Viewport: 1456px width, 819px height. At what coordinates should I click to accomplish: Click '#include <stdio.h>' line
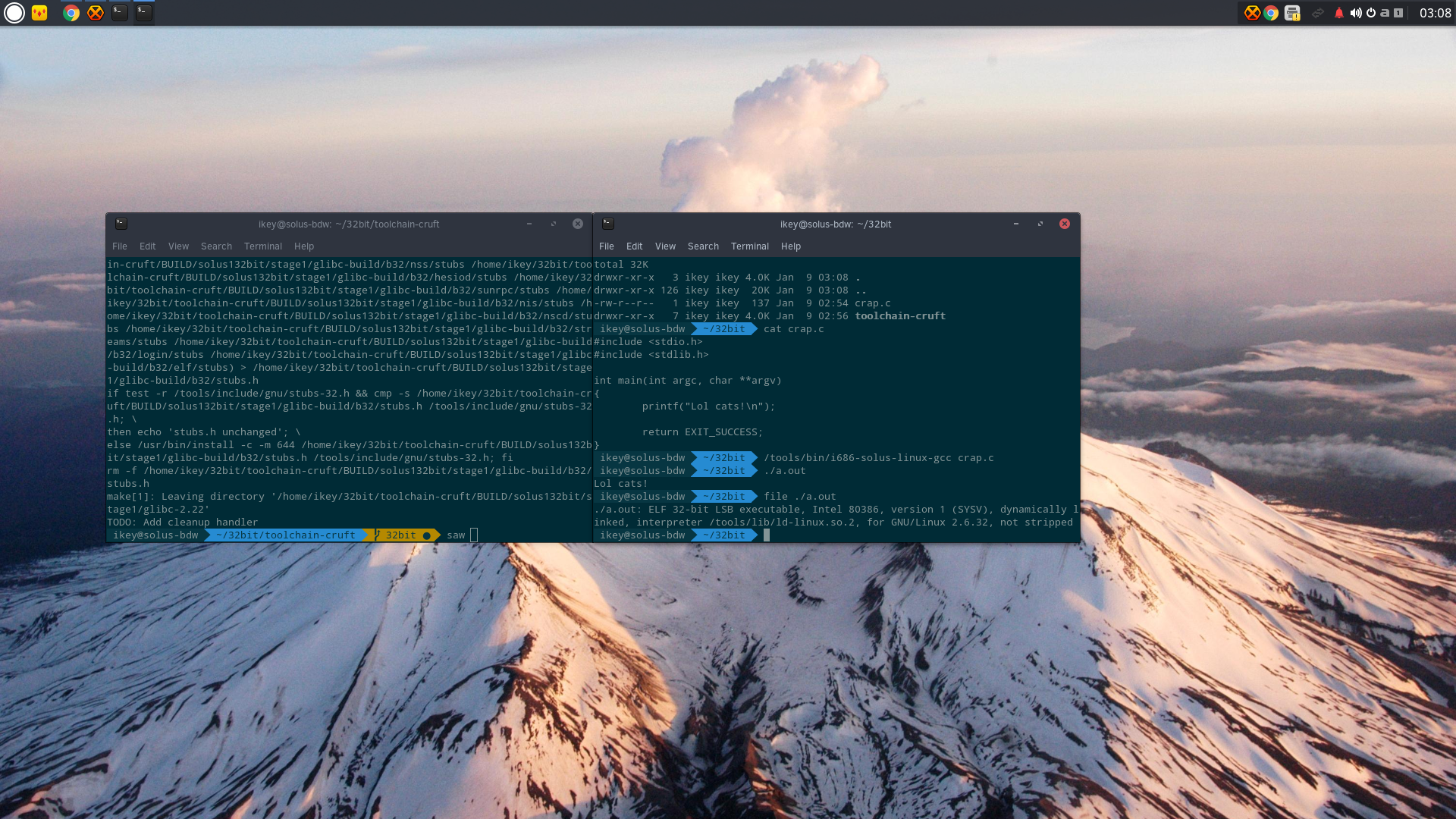[648, 342]
